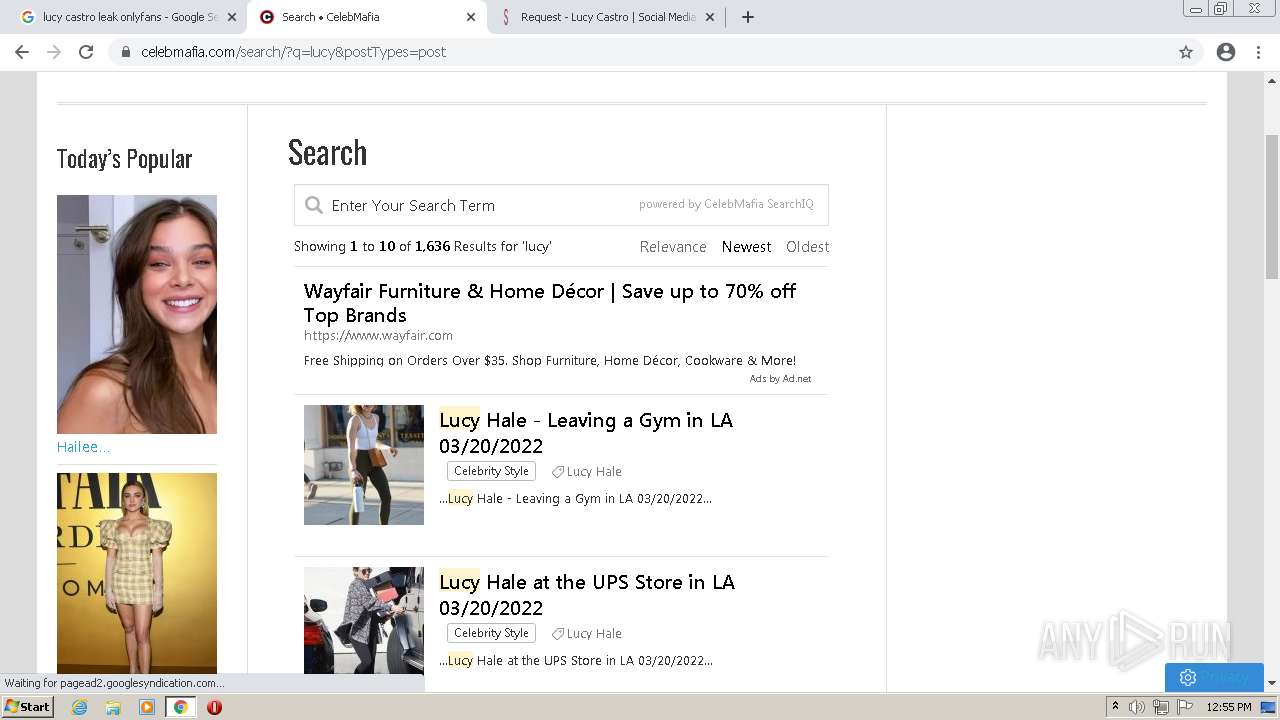1280x720 pixels.
Task: Open File Explorer from the taskbar
Action: click(x=113, y=707)
